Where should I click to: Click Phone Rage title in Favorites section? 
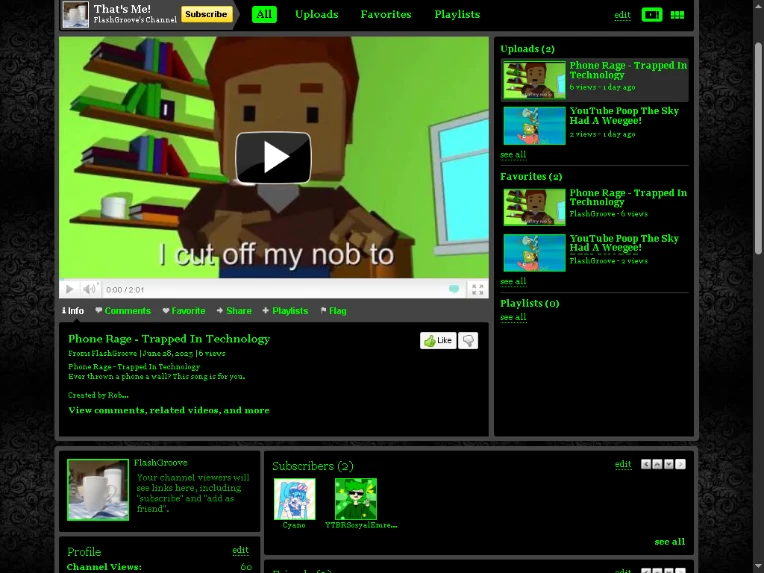628,197
